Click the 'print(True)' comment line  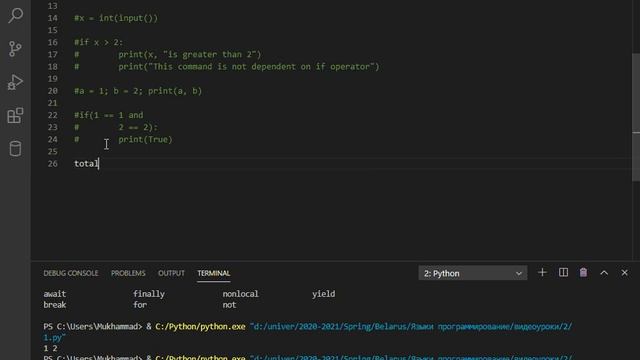pos(123,139)
